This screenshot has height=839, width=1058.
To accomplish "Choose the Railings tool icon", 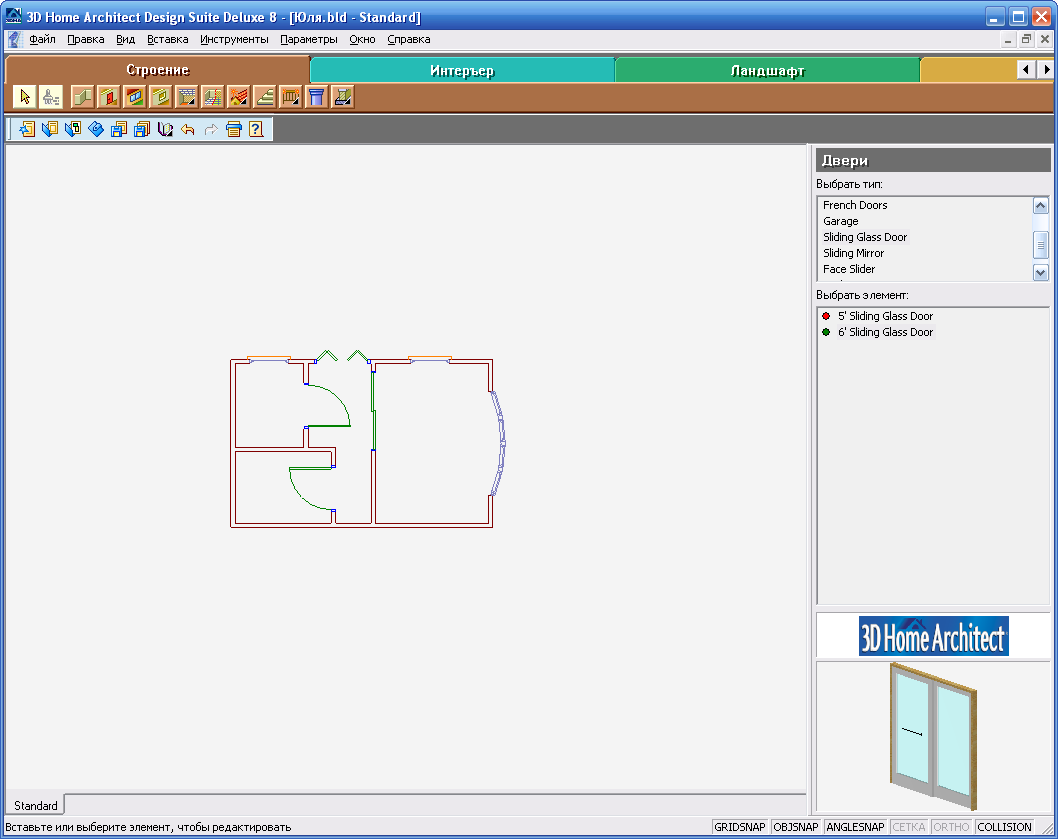I will pyautogui.click(x=290, y=97).
